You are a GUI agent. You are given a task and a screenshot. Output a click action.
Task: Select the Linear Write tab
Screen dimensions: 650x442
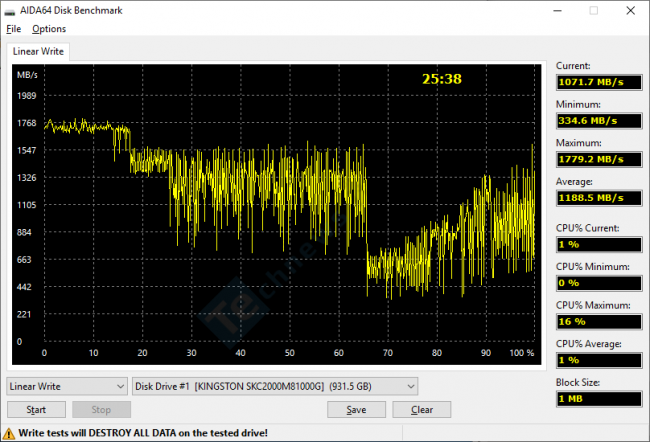pyautogui.click(x=38, y=51)
